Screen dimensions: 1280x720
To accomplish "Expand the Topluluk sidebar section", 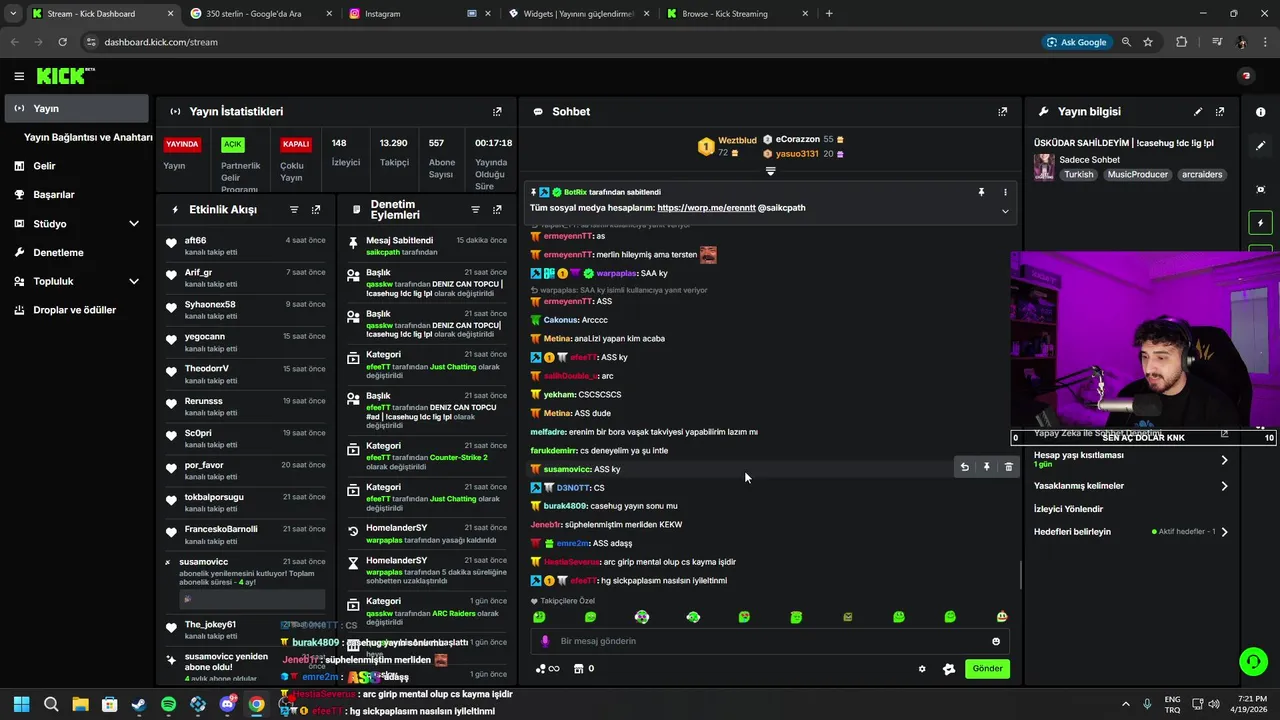I will tap(134, 281).
